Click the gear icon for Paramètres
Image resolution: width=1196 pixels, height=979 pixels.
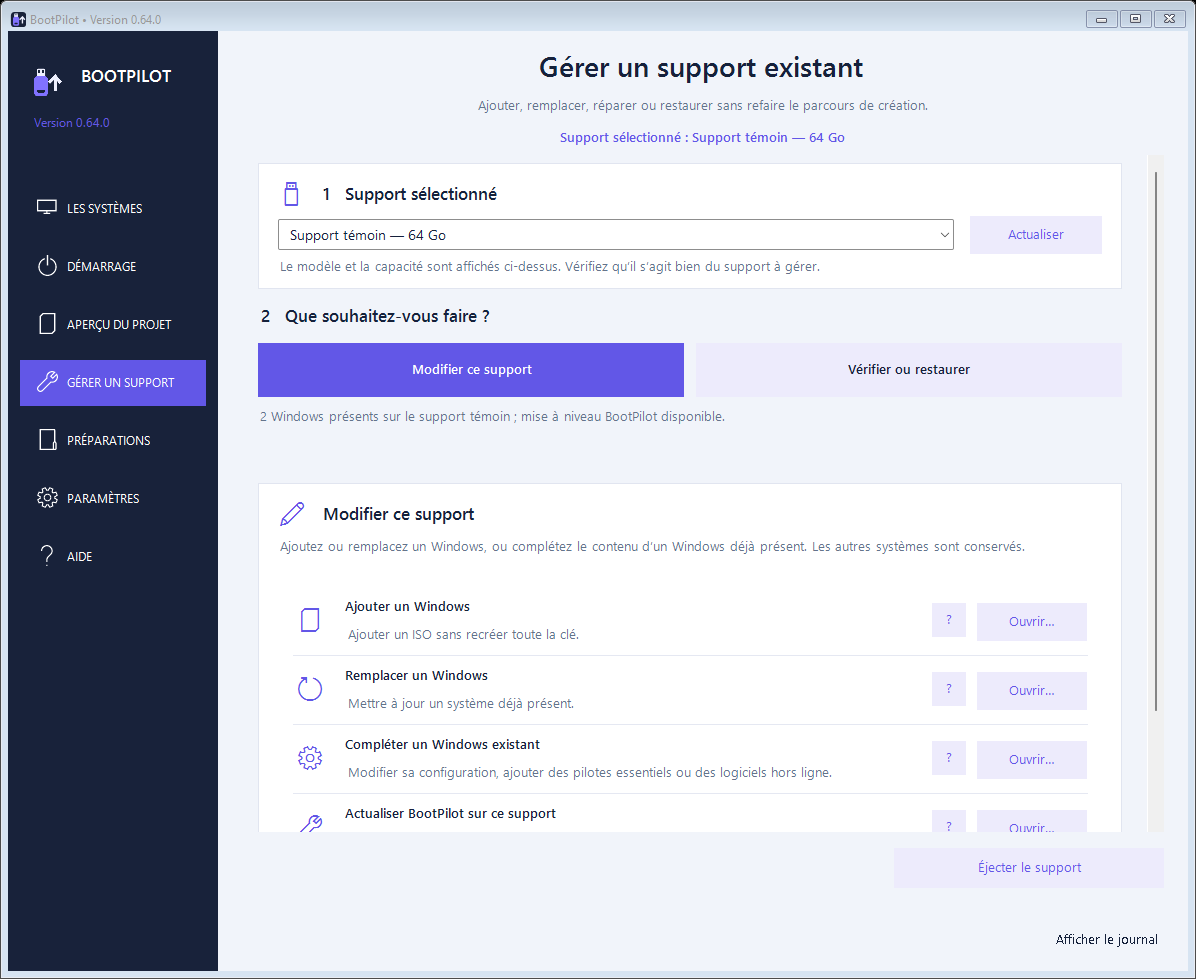pos(47,497)
